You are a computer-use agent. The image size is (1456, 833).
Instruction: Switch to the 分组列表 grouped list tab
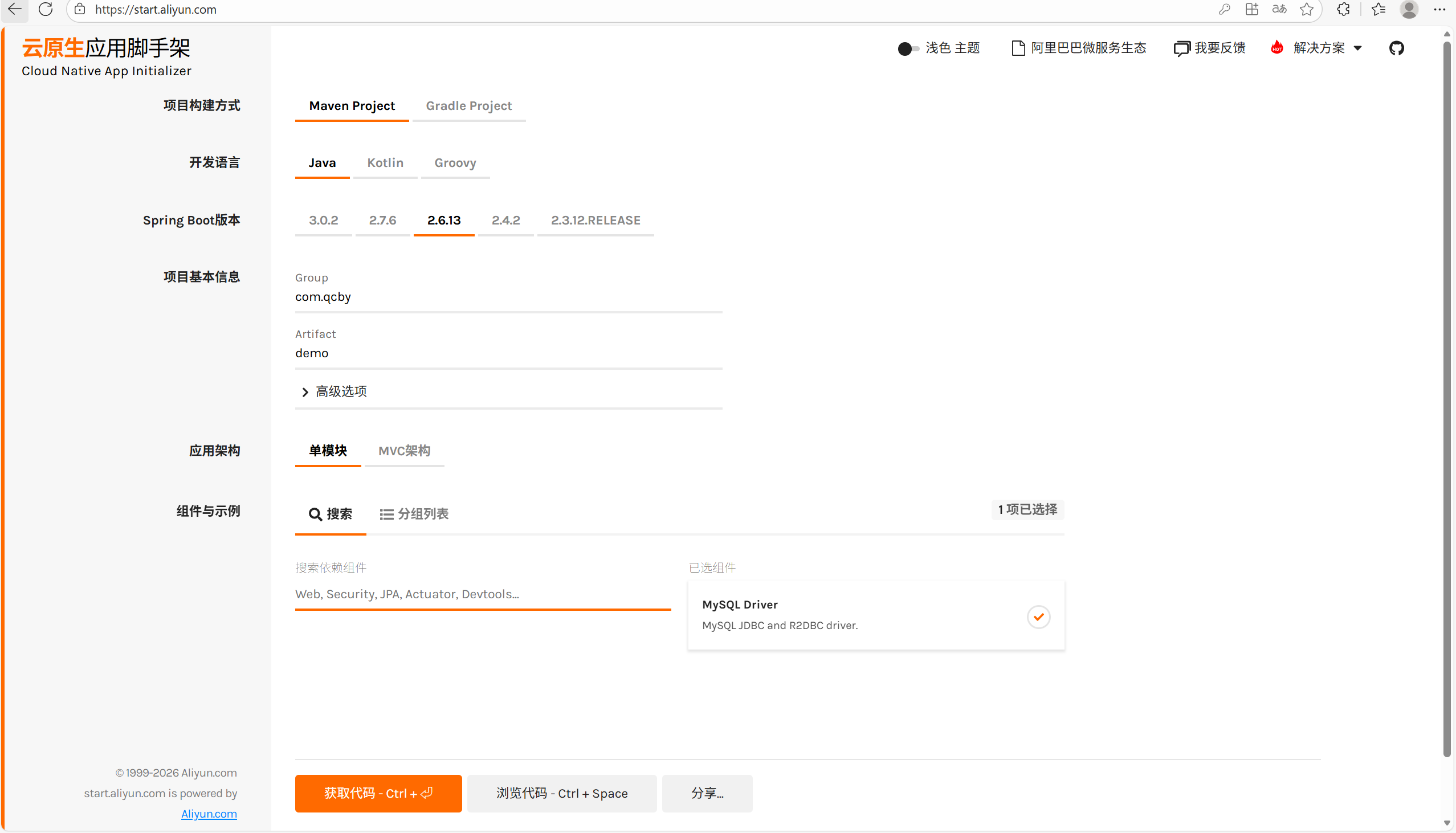coord(414,514)
